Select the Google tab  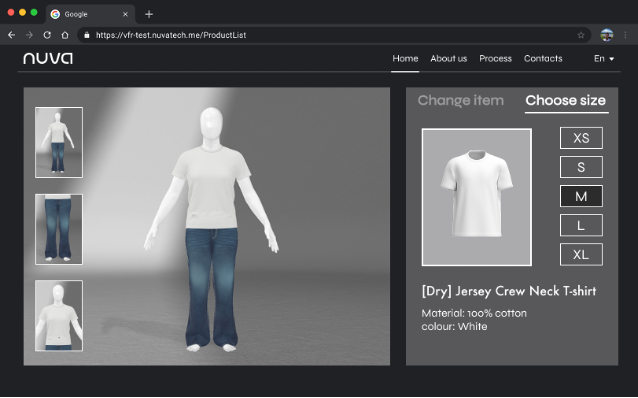[90, 14]
